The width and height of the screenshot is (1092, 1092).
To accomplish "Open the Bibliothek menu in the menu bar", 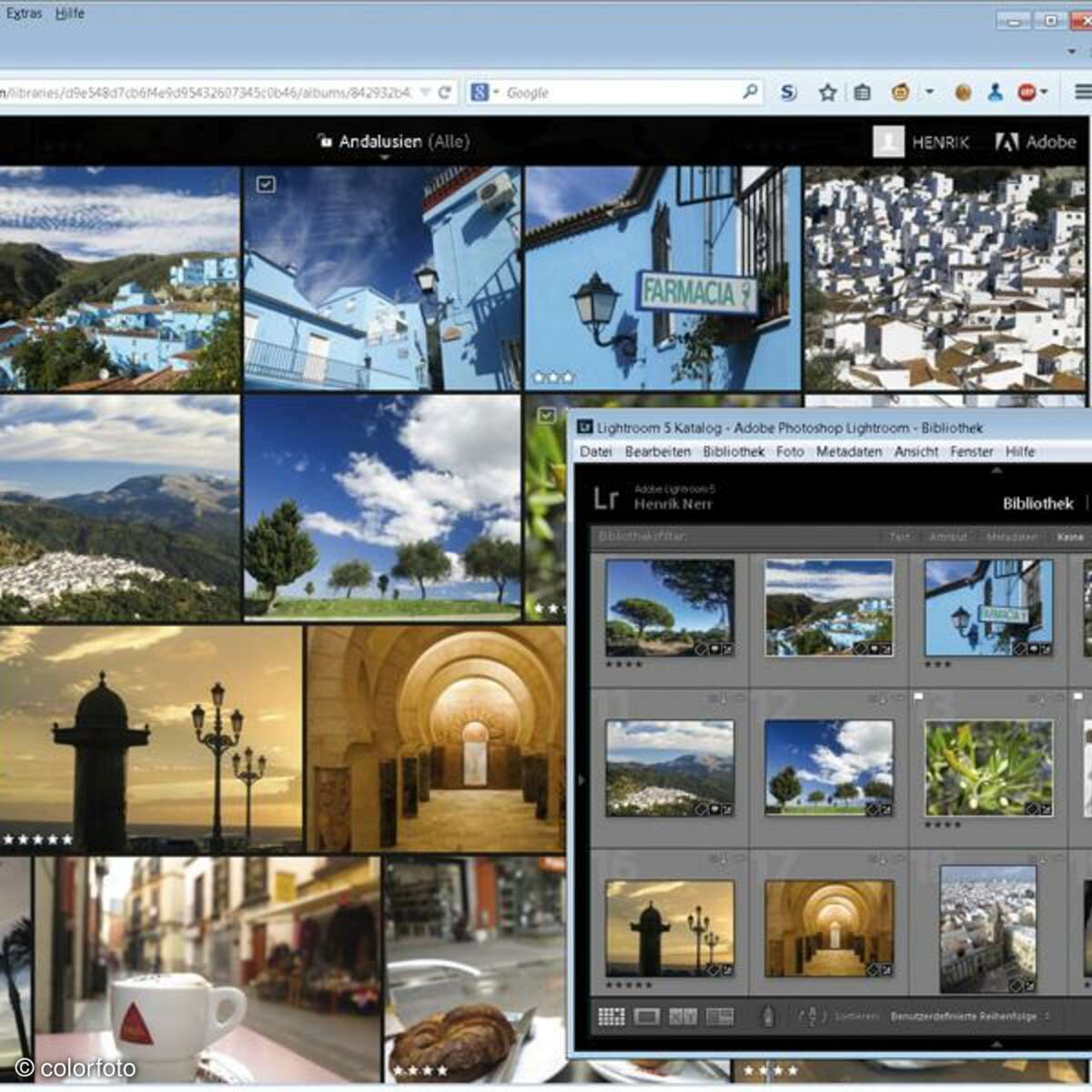I will (x=733, y=451).
